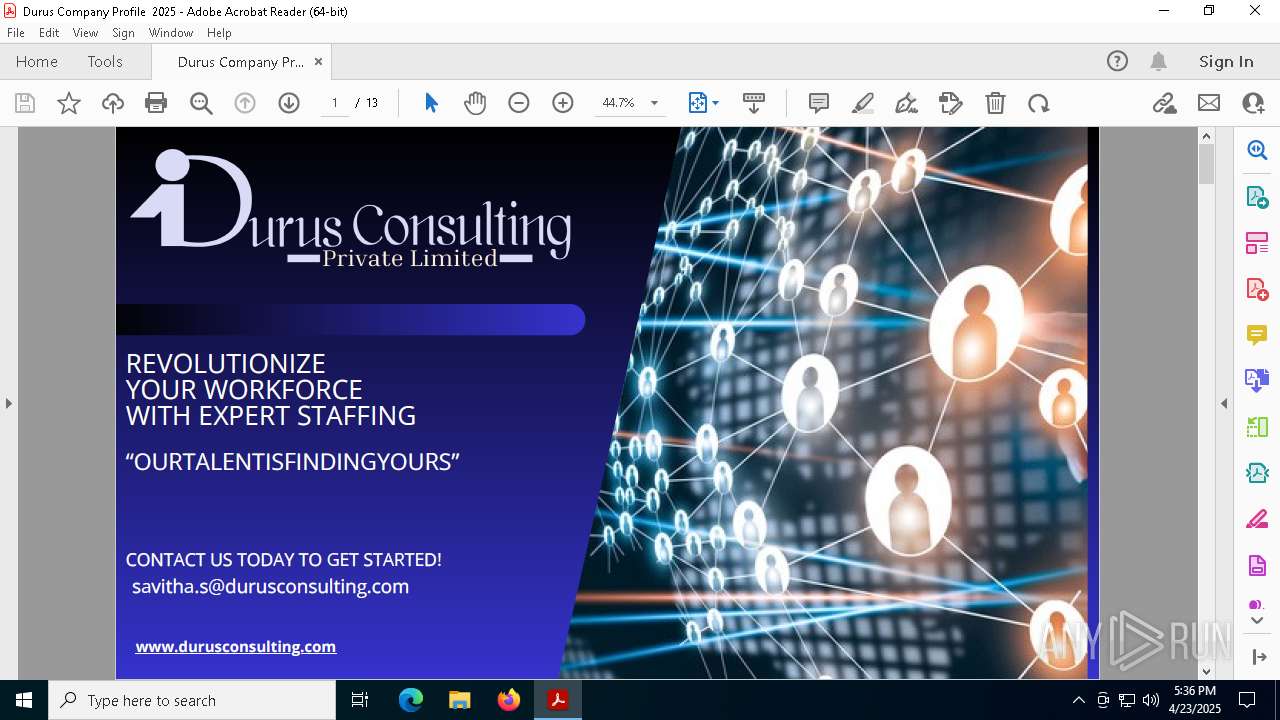1280x720 pixels.
Task: Open the View menu
Action: [x=85, y=33]
